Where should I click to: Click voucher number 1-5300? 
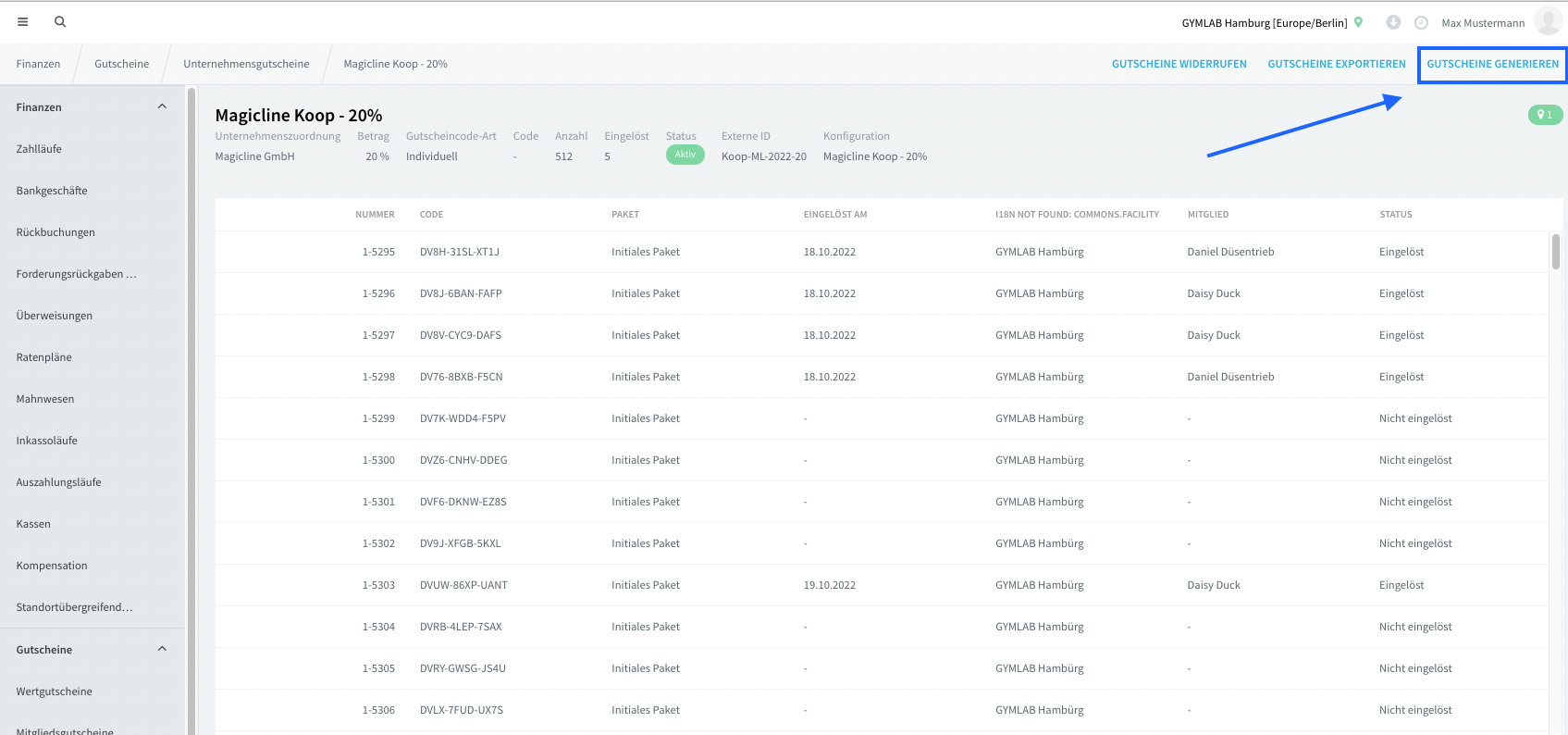[x=378, y=460]
